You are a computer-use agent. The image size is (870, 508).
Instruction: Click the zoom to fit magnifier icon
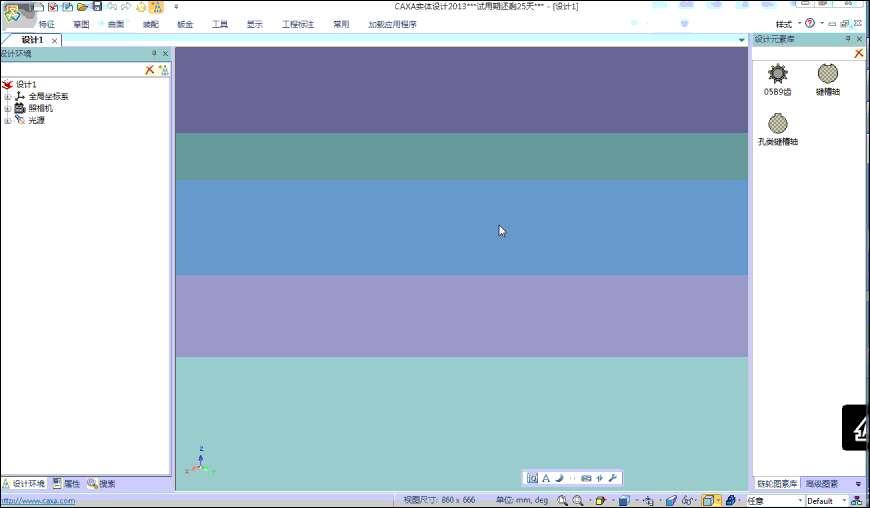click(x=562, y=500)
